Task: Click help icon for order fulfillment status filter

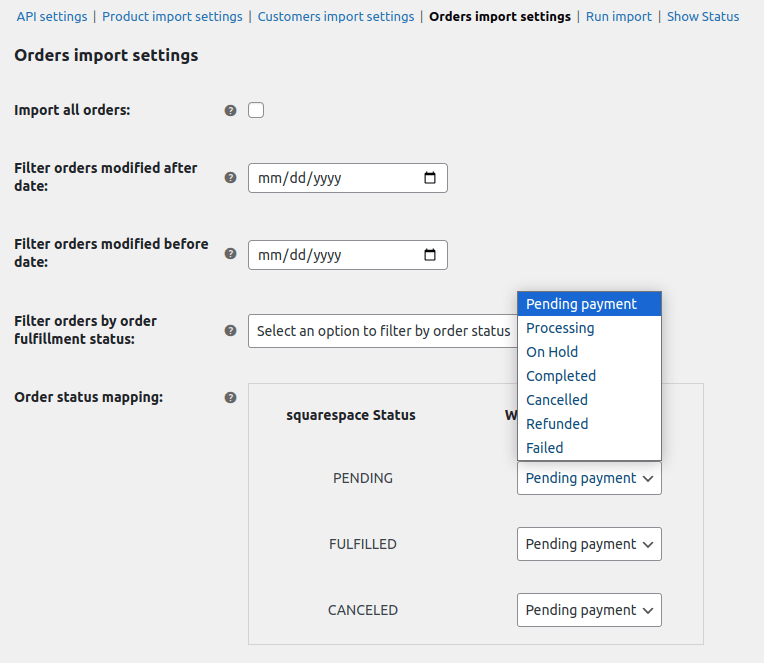Action: tap(231, 330)
